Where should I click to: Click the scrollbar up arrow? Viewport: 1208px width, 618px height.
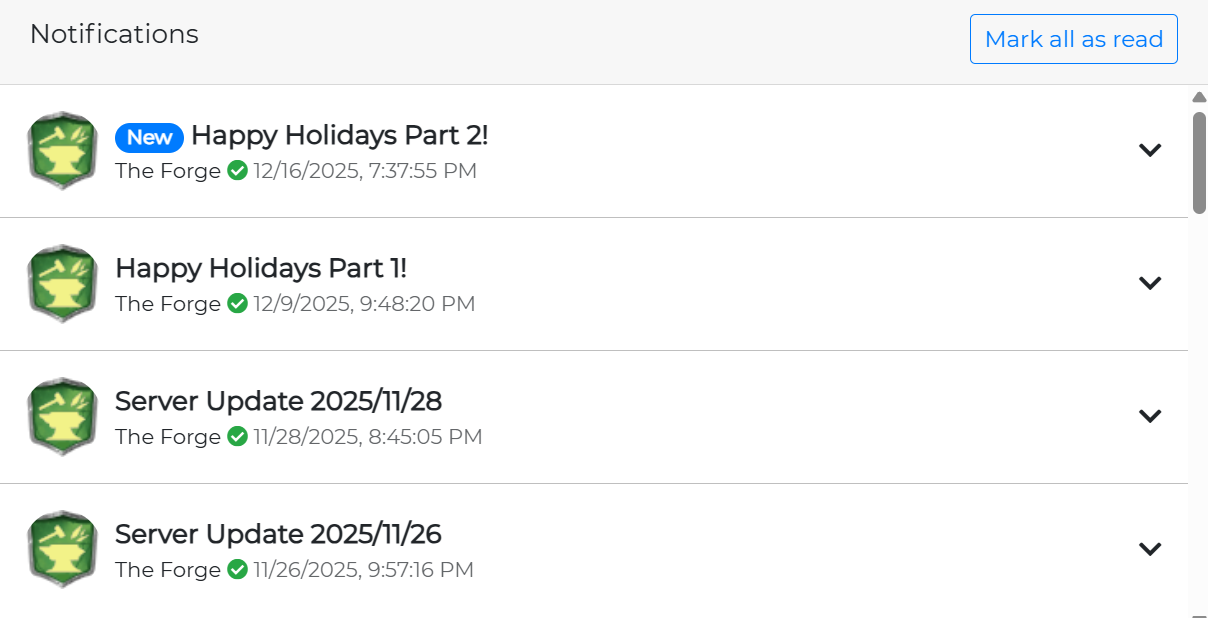[1199, 97]
